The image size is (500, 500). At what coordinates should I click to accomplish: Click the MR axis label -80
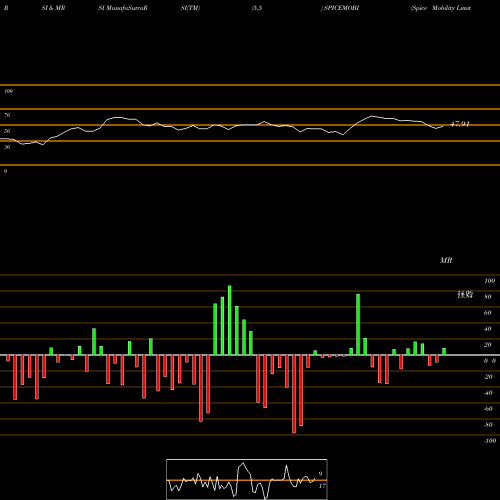(x=488, y=425)
